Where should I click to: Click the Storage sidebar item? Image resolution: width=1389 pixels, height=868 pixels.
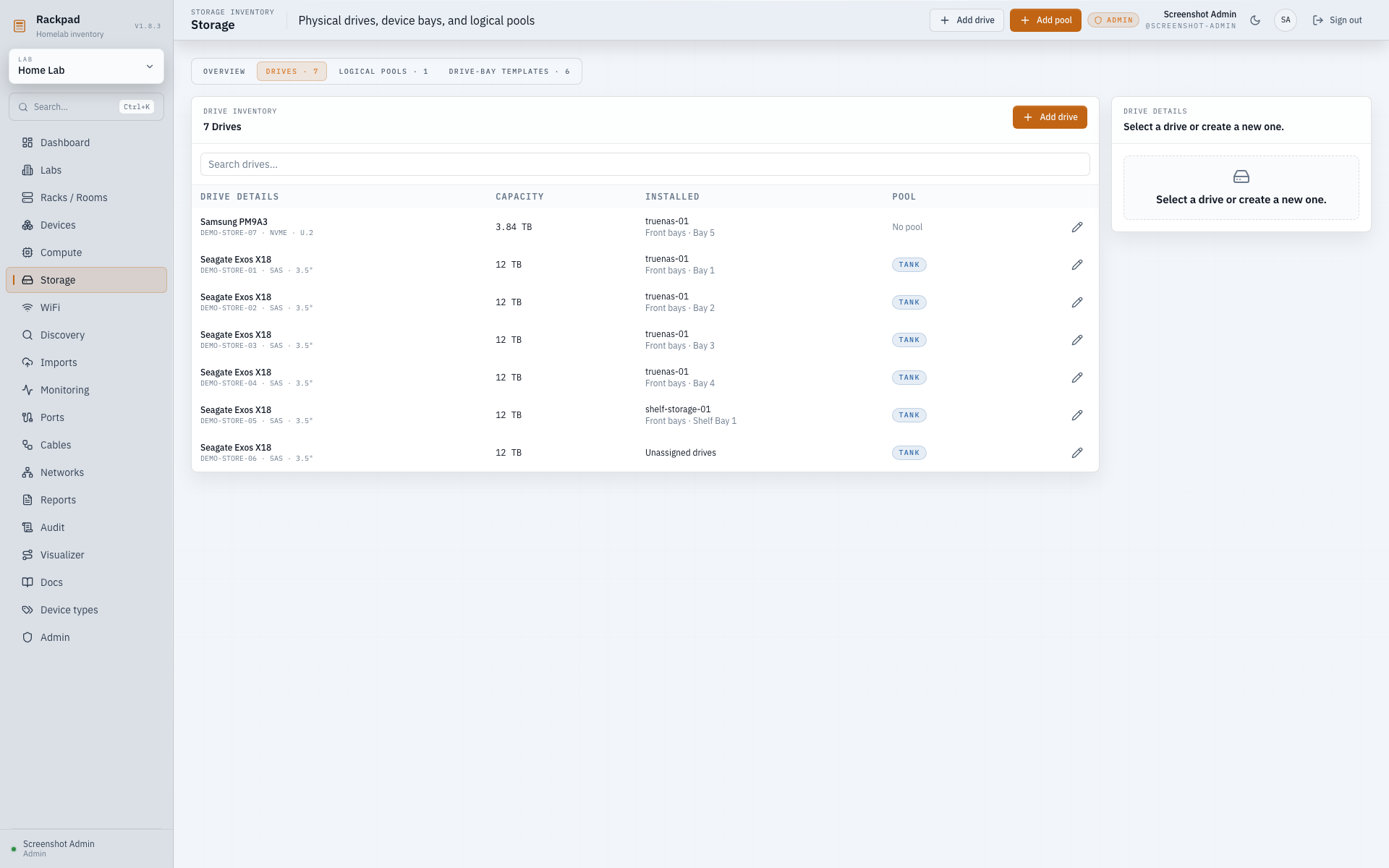86,280
